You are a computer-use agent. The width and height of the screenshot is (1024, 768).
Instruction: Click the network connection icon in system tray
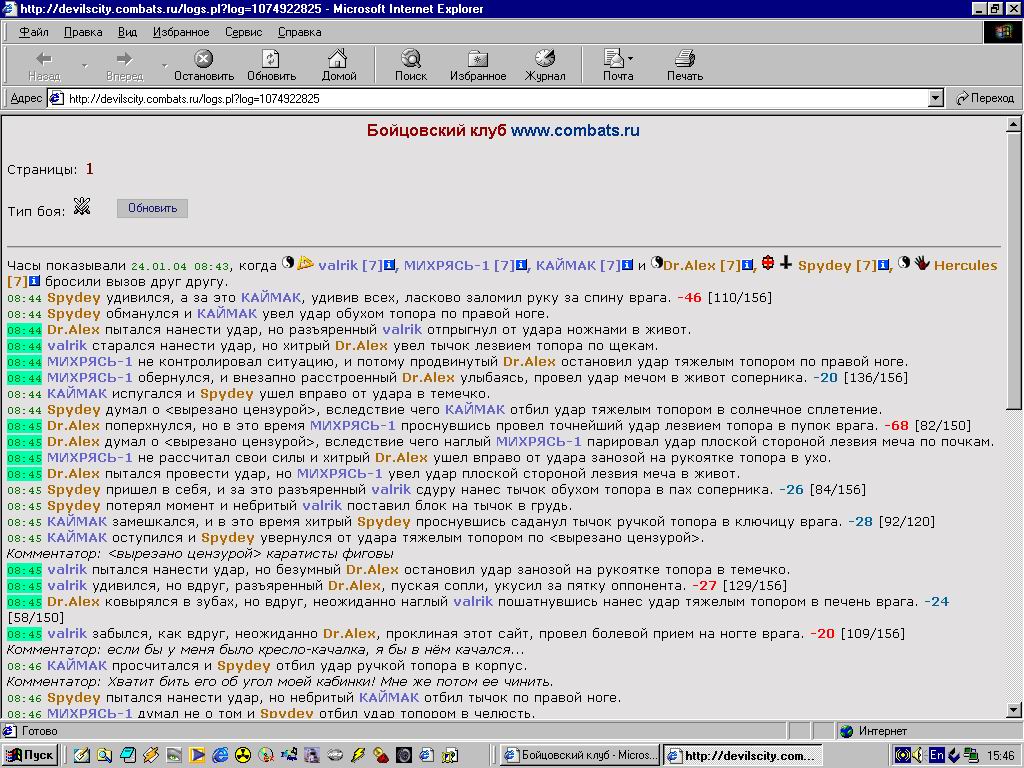pos(971,755)
